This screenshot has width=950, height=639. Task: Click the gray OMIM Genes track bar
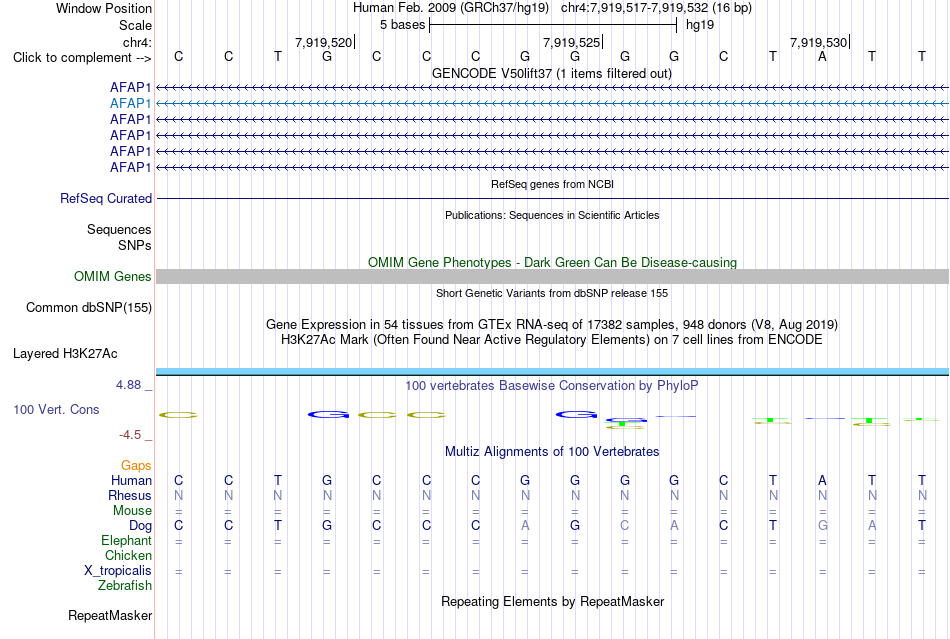(552, 277)
